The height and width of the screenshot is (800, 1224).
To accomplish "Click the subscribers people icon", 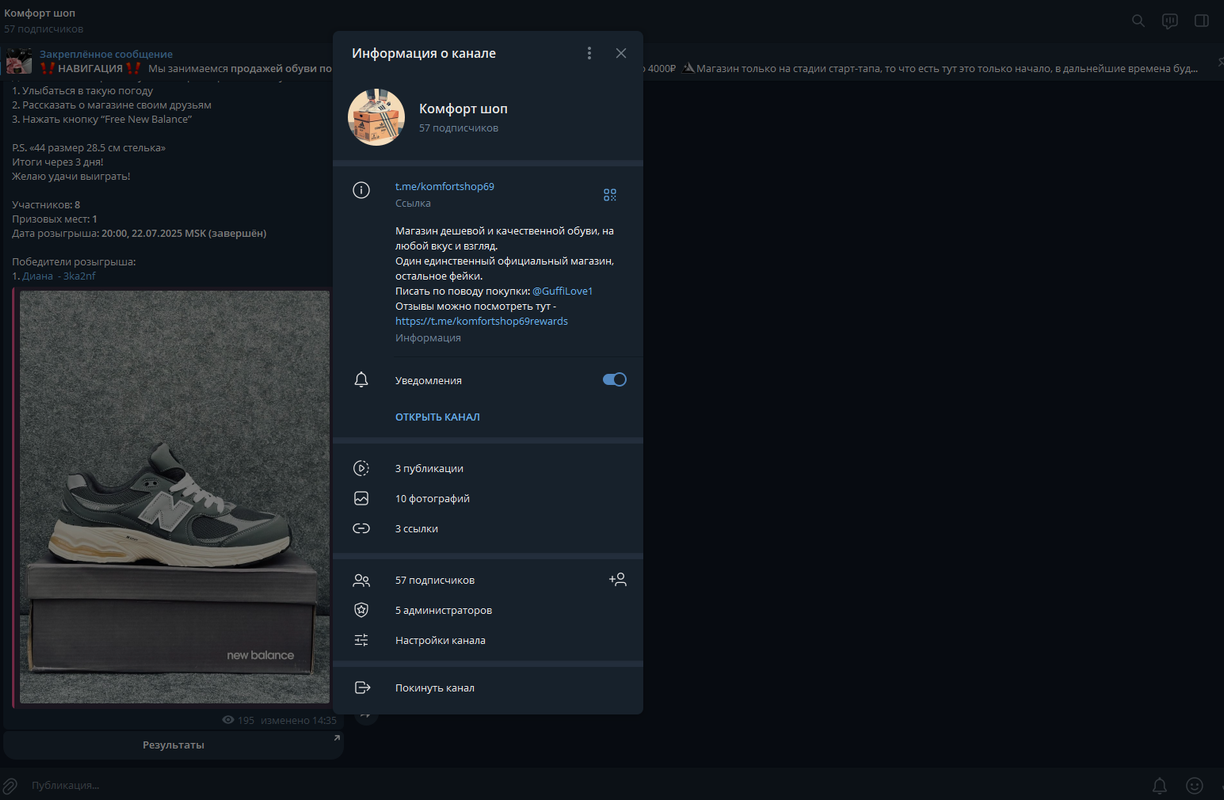I will tap(362, 580).
